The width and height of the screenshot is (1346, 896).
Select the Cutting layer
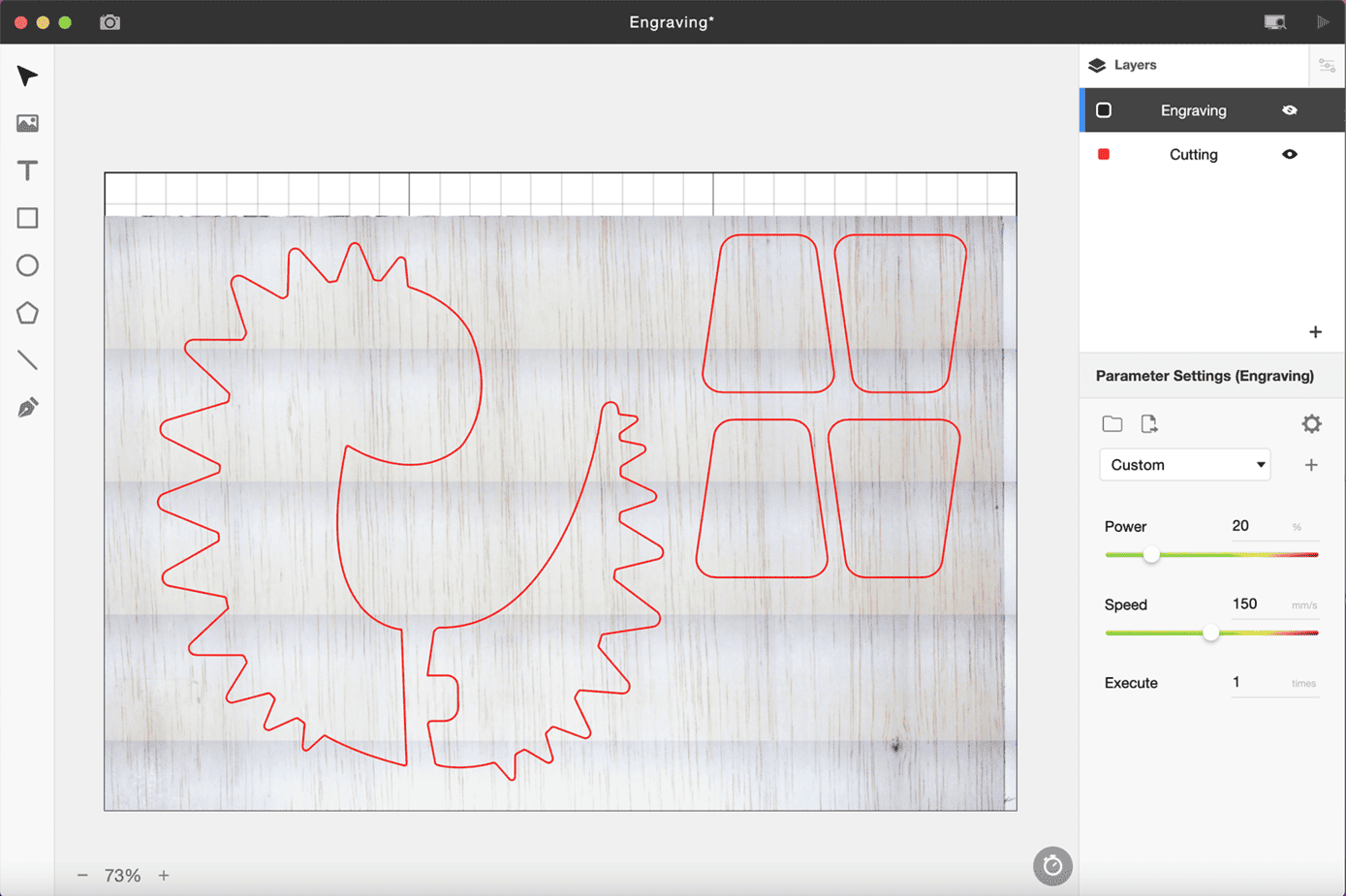1193,155
